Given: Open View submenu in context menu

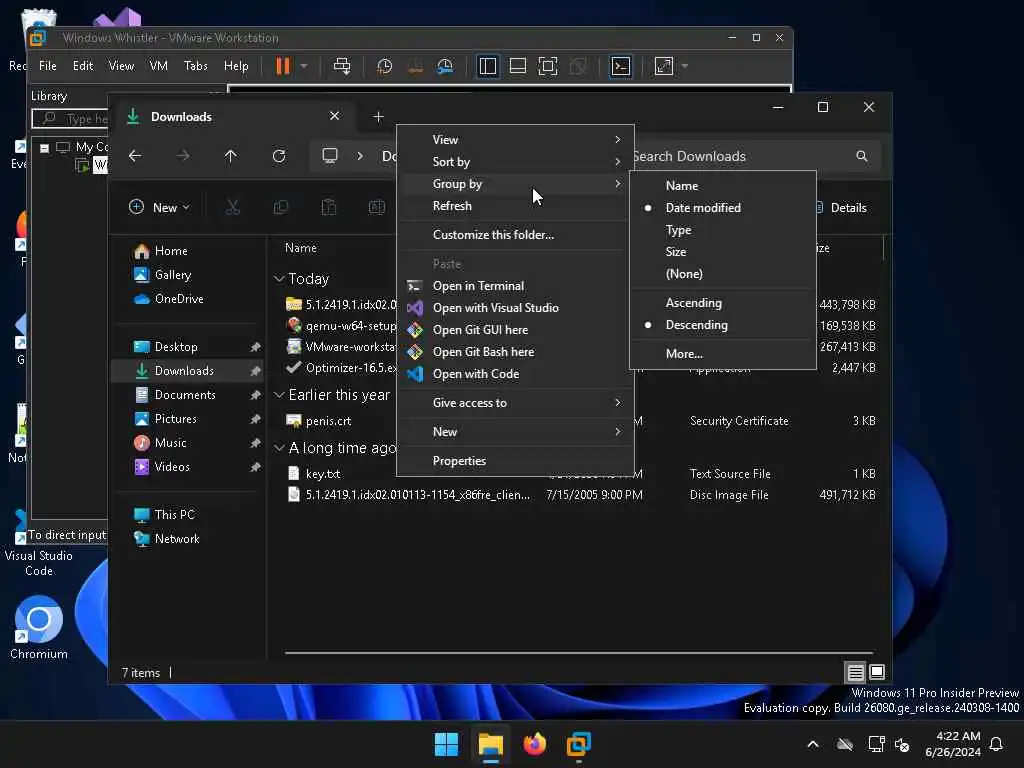Looking at the screenshot, I should pyautogui.click(x=515, y=140).
